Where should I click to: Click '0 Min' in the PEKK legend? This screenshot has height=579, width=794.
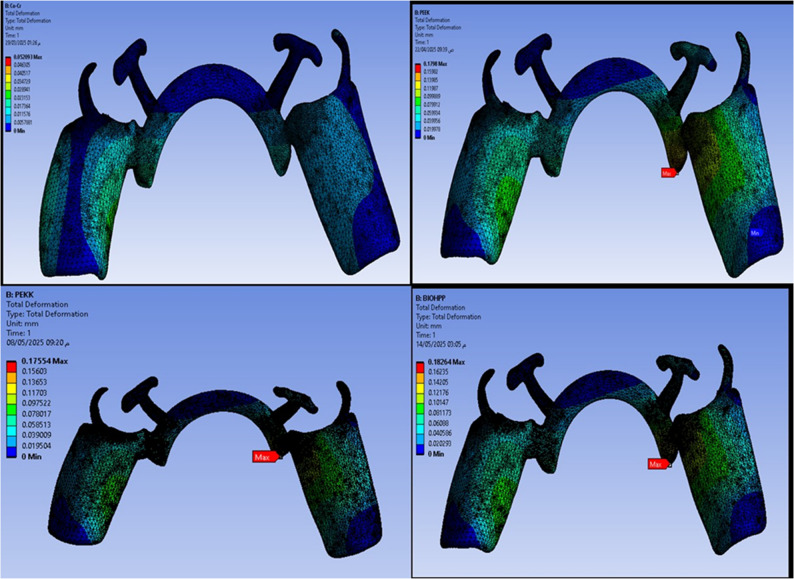pyautogui.click(x=31, y=457)
